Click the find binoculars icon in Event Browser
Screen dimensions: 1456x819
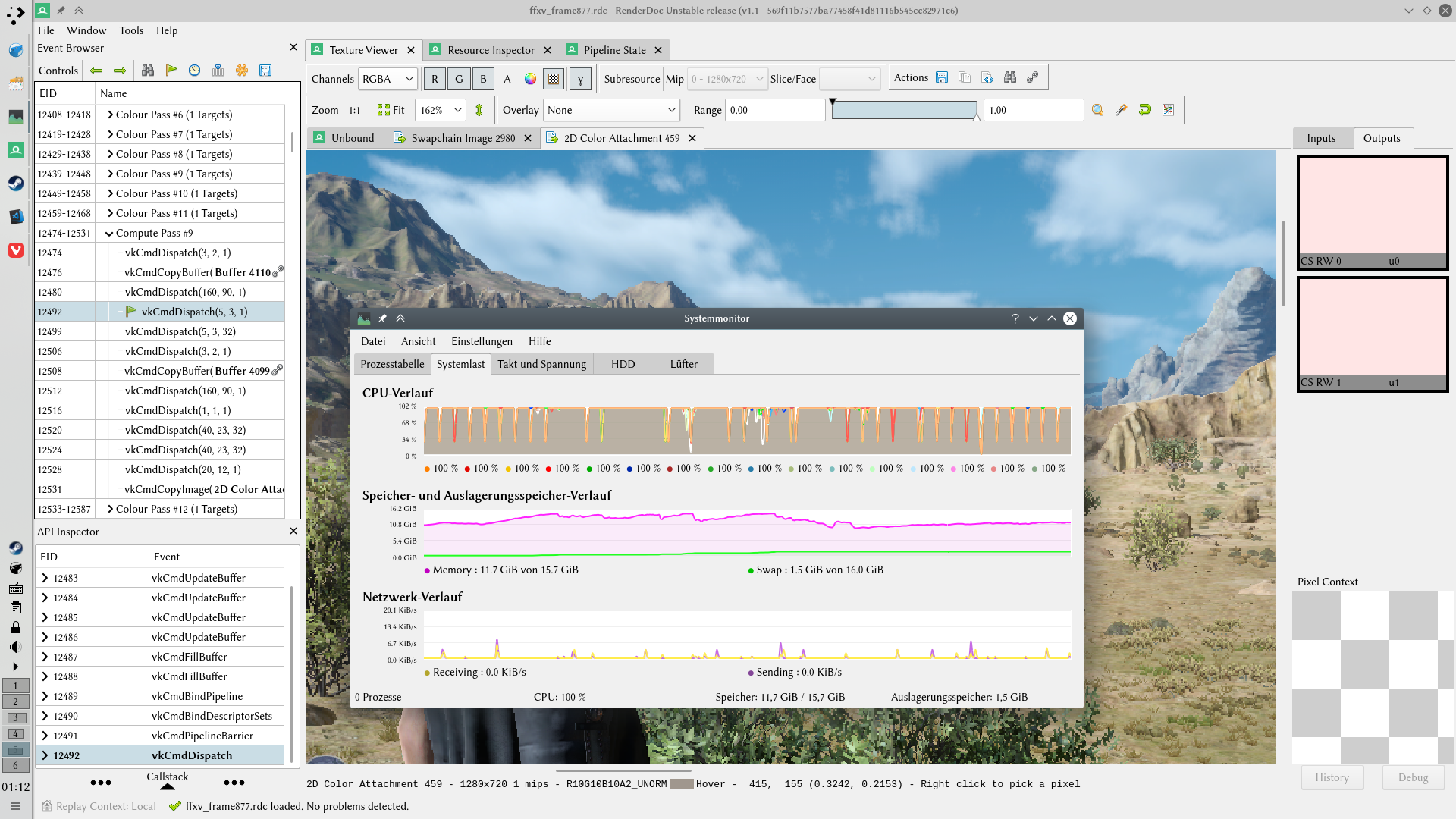(x=148, y=71)
